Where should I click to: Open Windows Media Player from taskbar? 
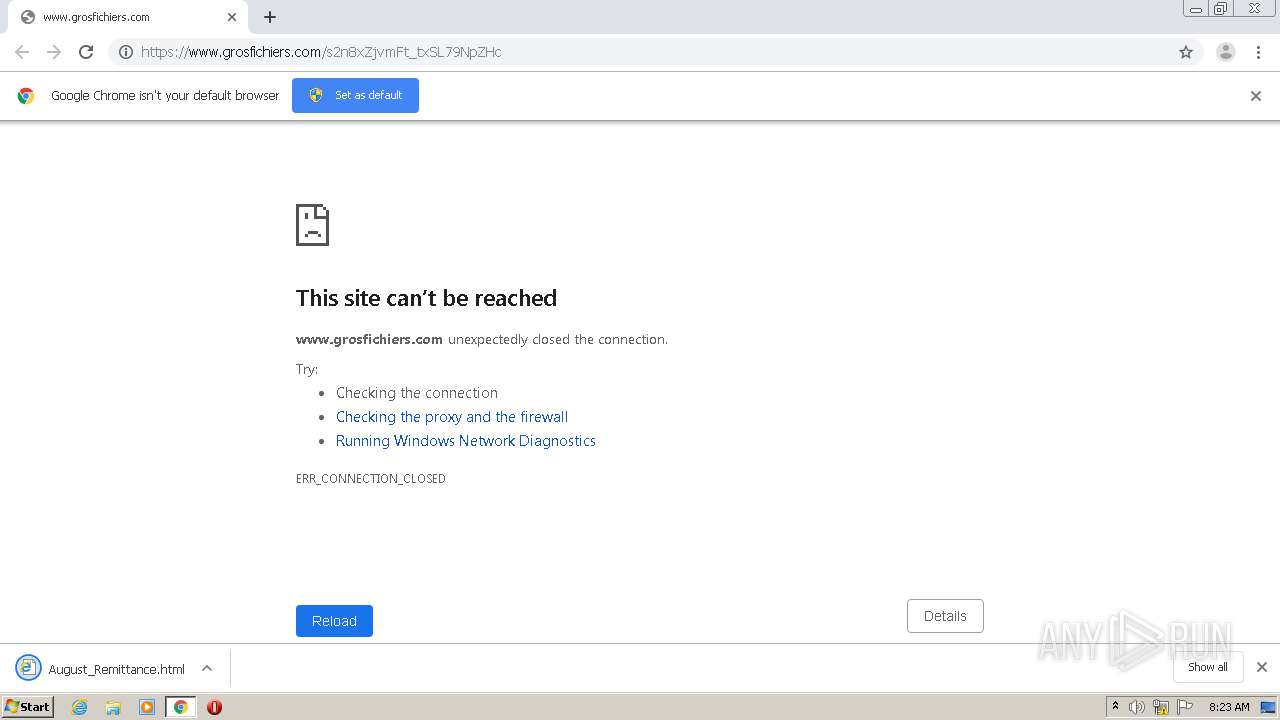tap(147, 707)
